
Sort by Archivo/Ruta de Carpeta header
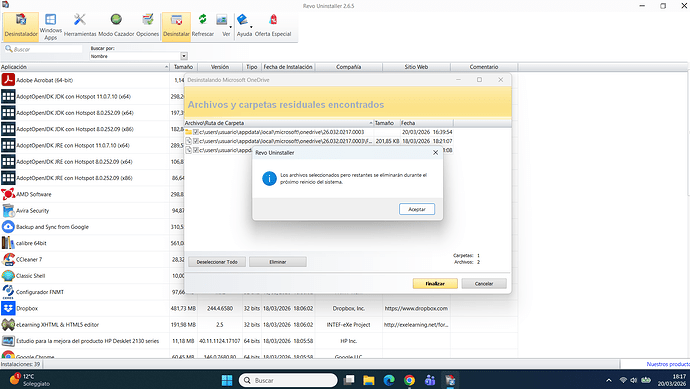279,123
